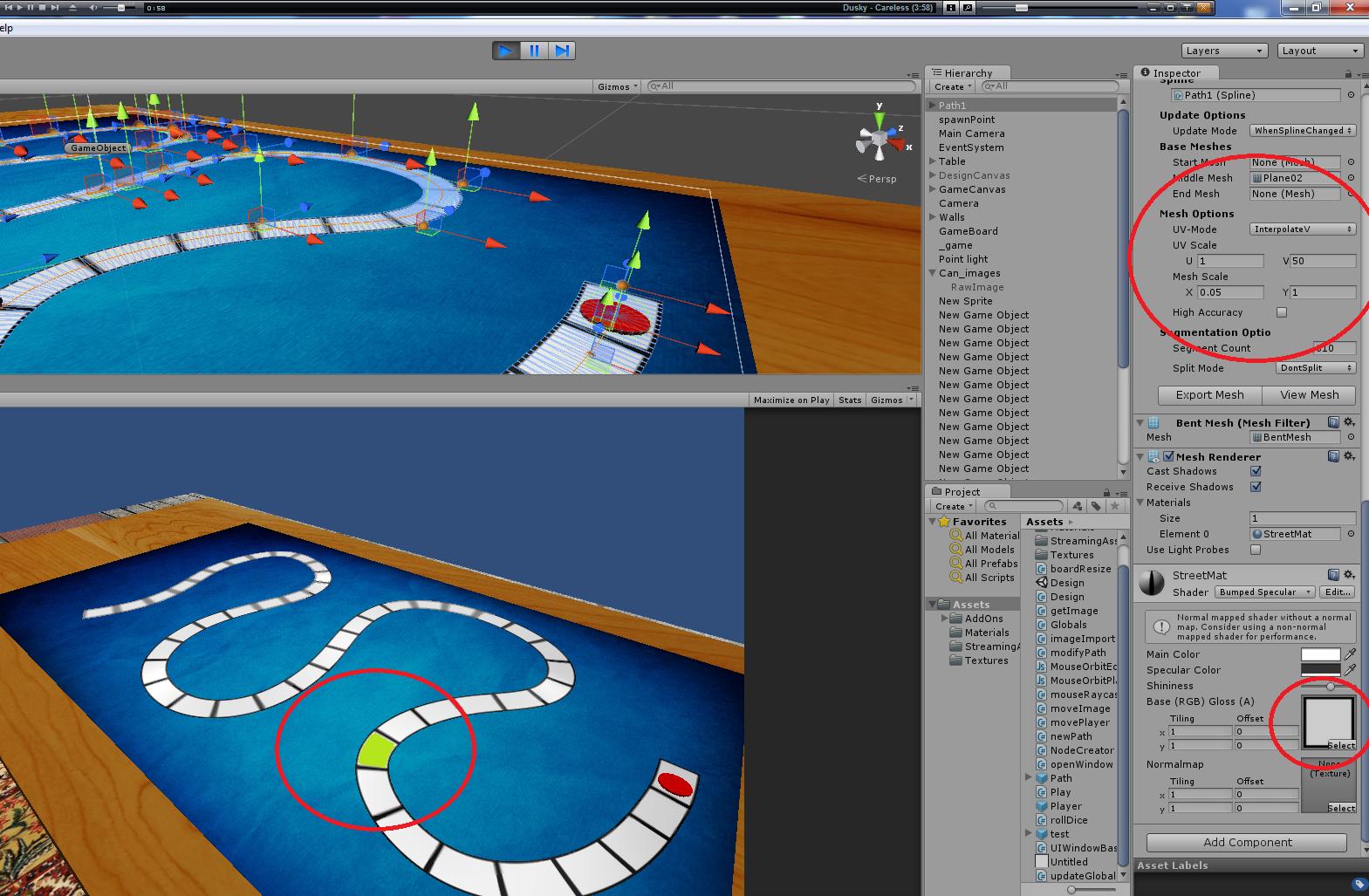Screen dimensions: 1369x896
Task: Collapse the Materials foldout
Action: pos(1140,503)
